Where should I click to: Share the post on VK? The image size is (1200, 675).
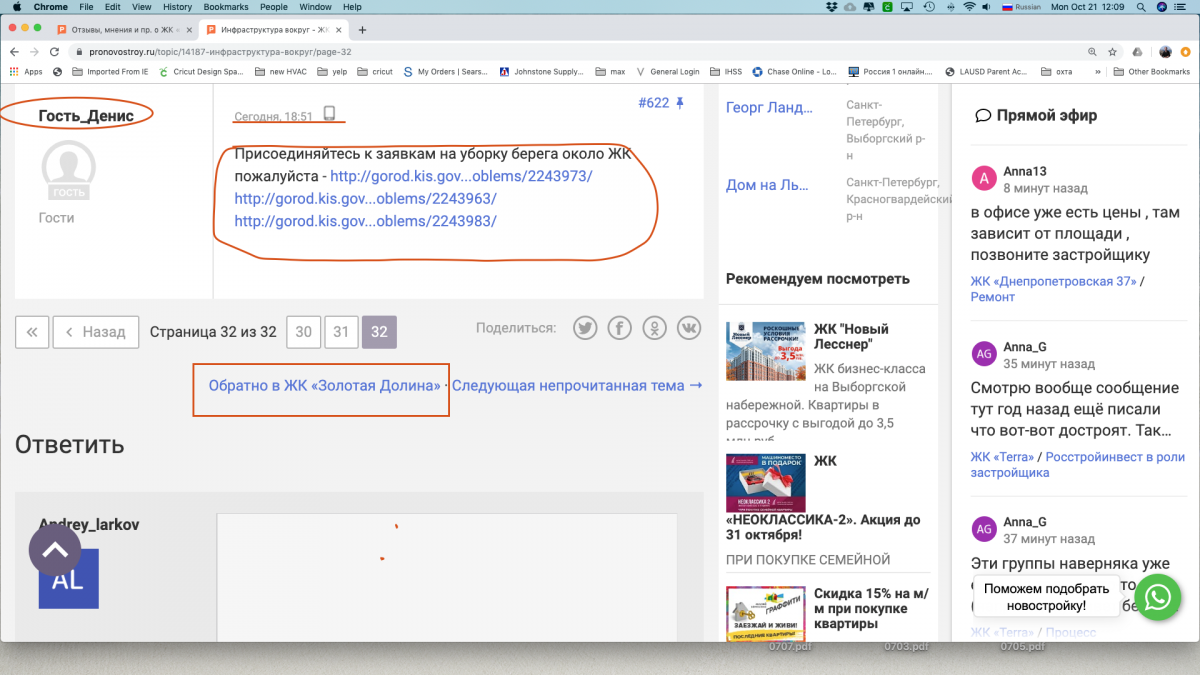click(689, 328)
